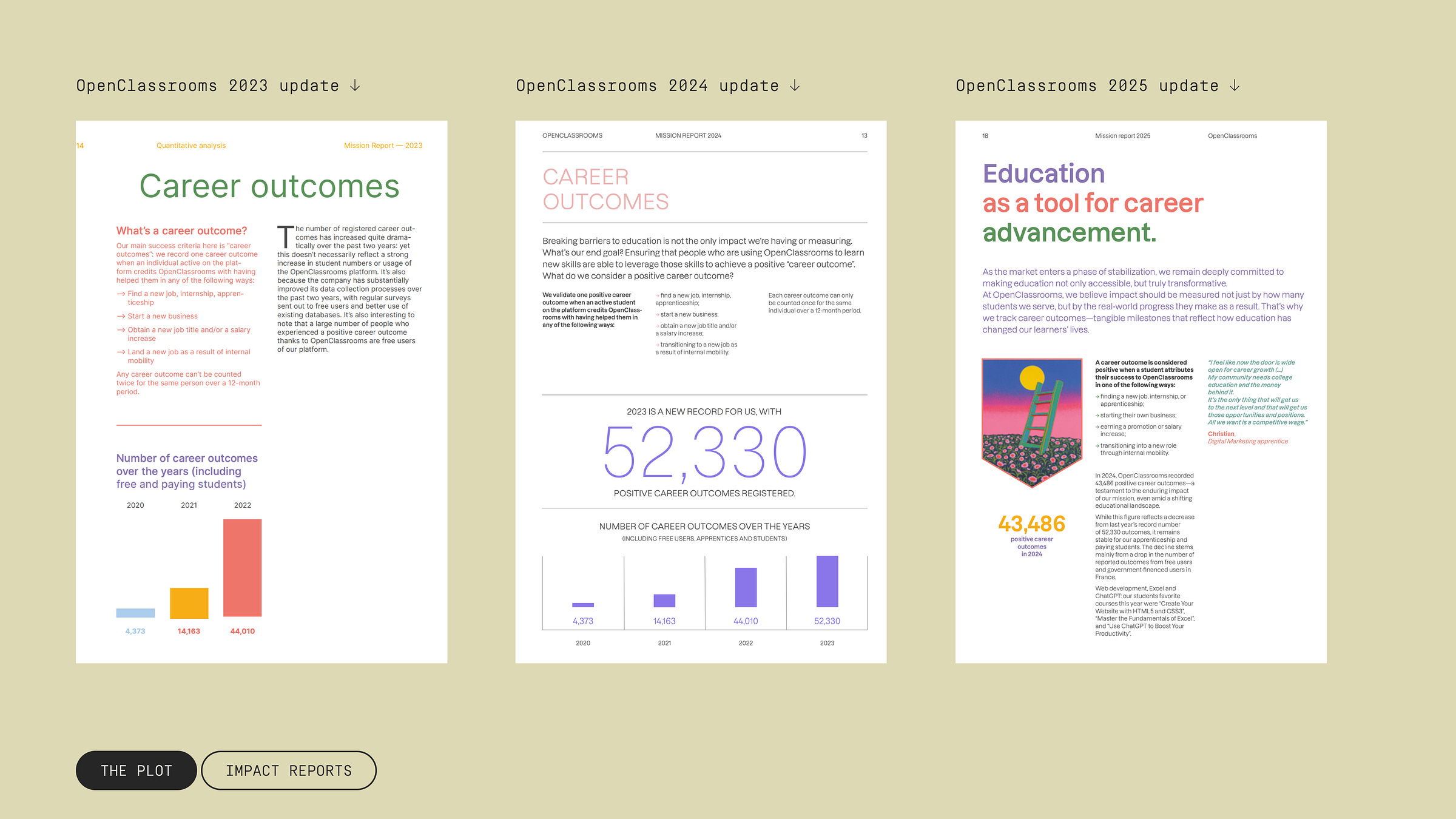1456x819 pixels.
Task: Click the arrow bullet before 'Find a new job'
Action: tap(121, 294)
